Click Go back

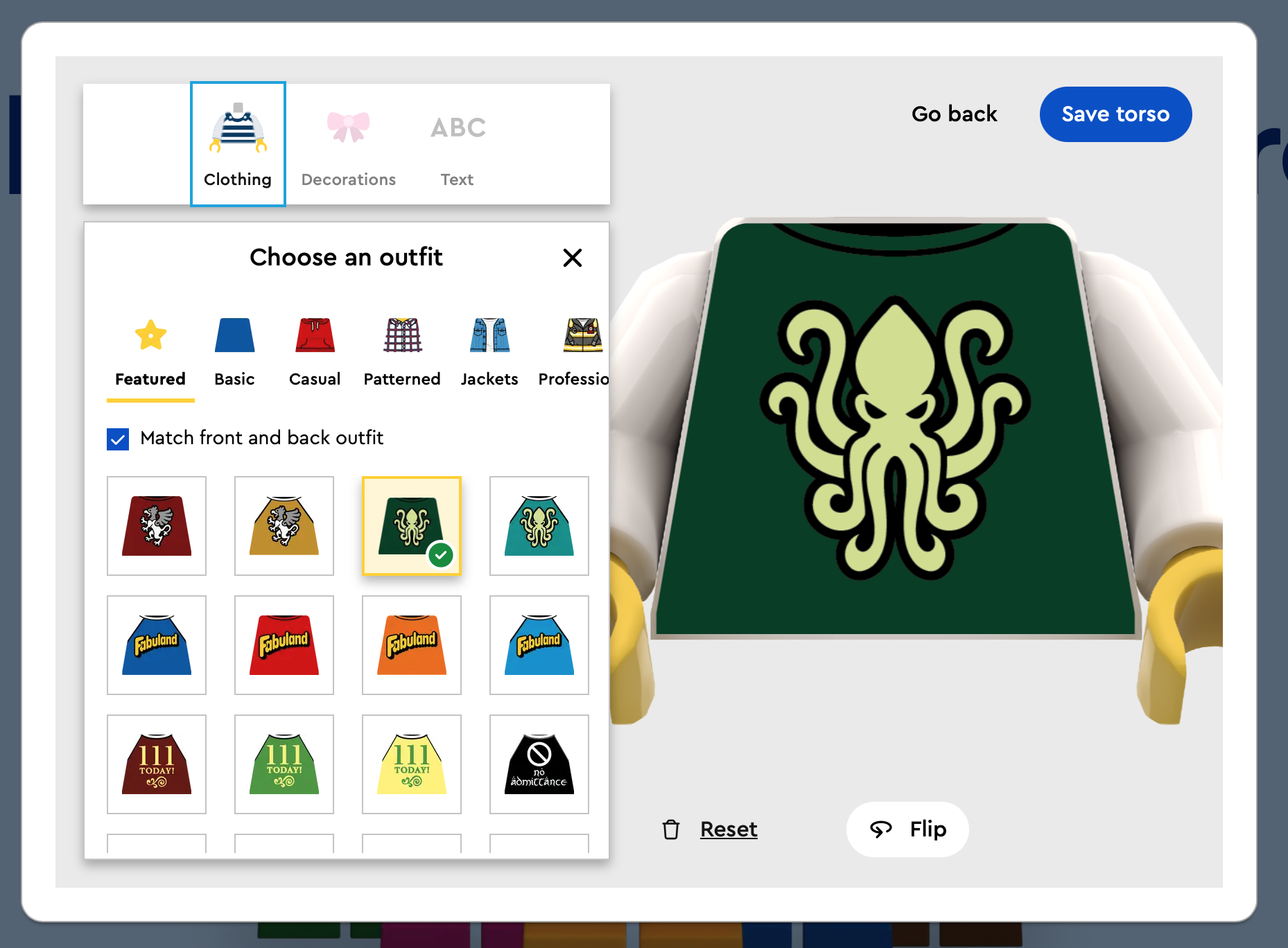point(954,114)
